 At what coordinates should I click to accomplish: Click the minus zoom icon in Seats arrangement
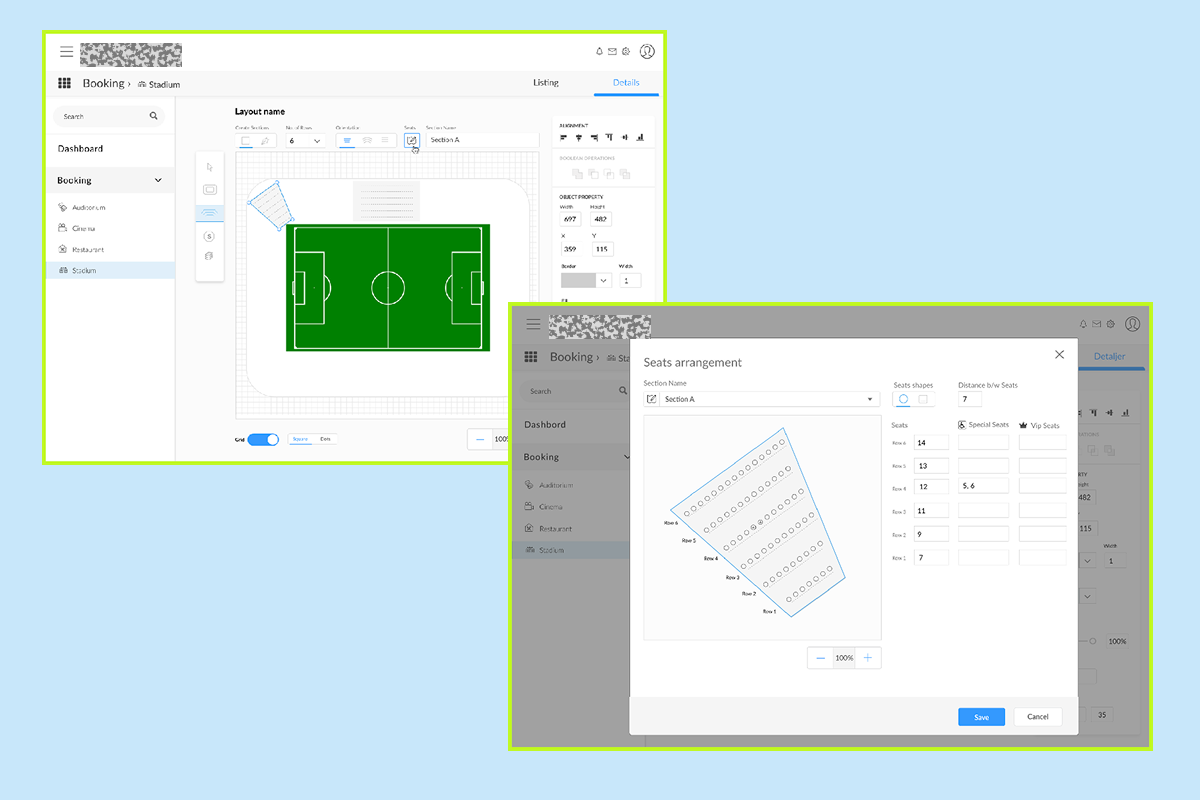820,658
